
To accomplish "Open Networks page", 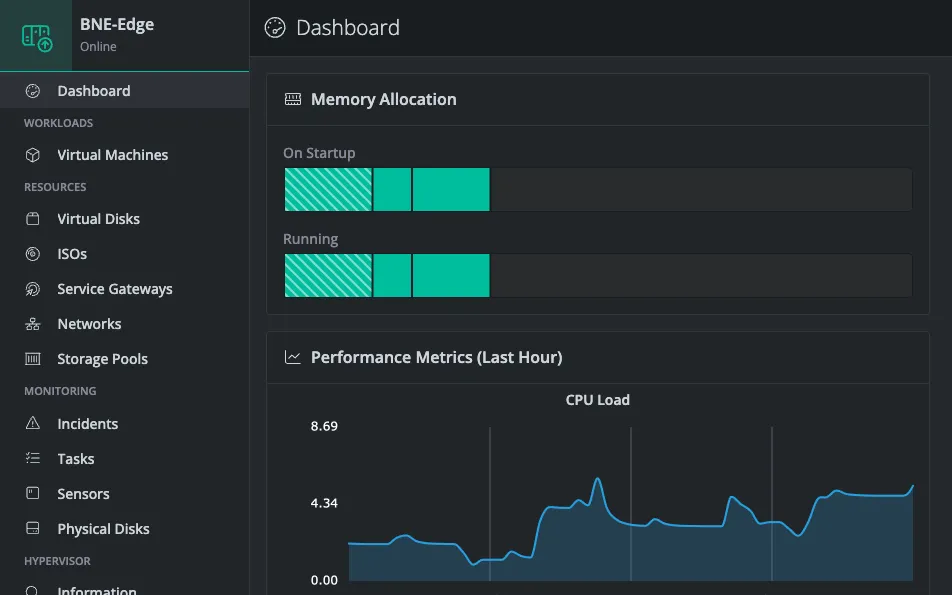I will [x=124, y=324].
